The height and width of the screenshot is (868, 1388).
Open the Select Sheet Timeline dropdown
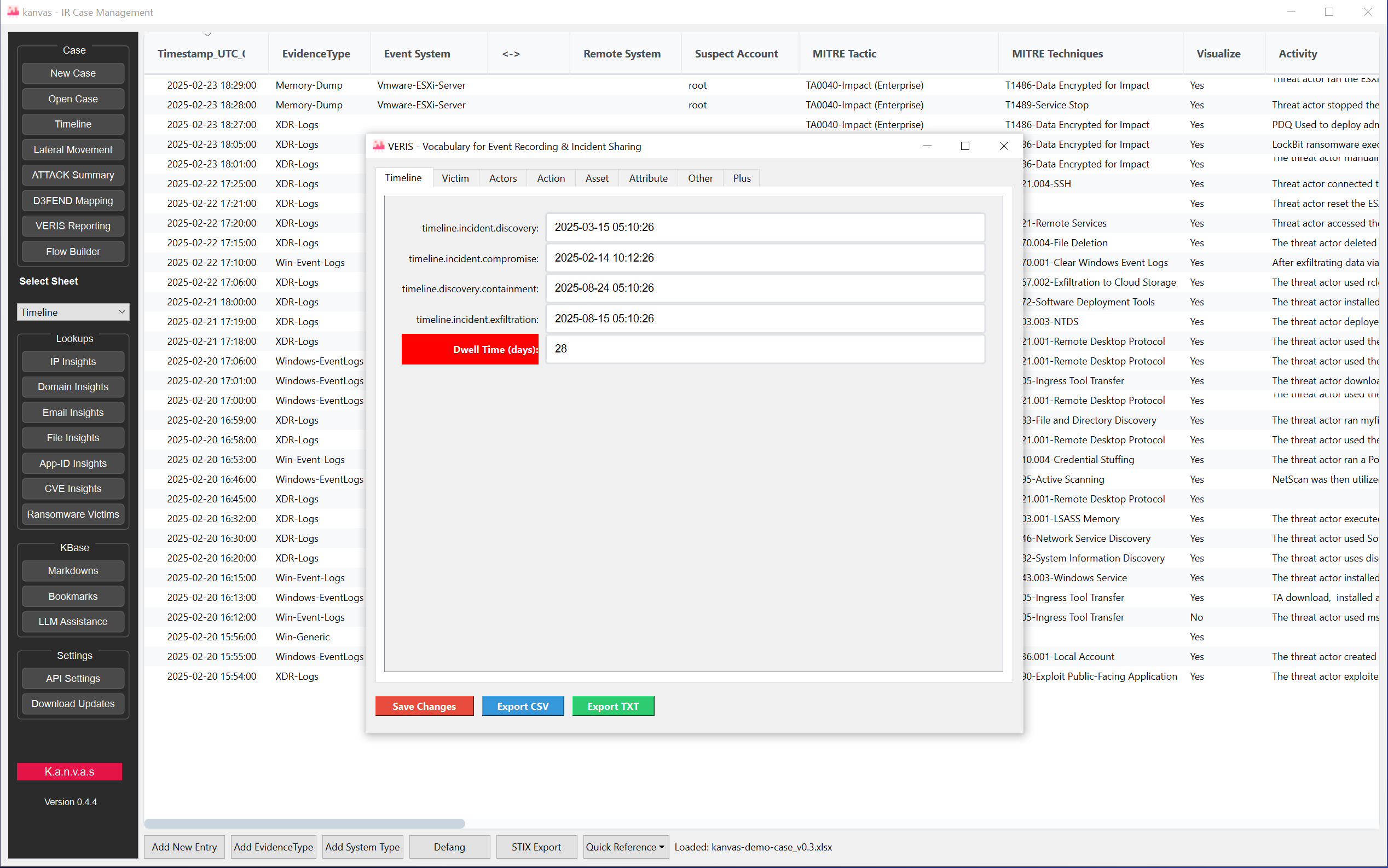(x=73, y=313)
